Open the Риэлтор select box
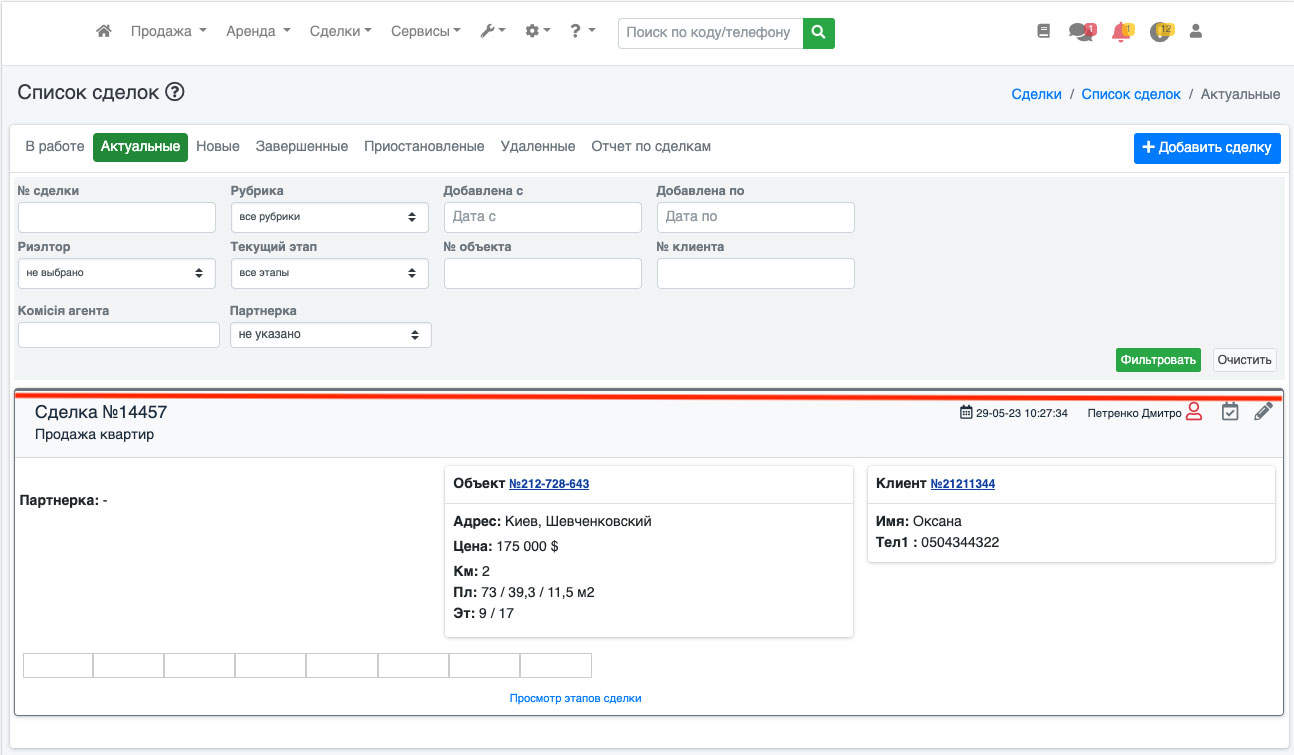Image resolution: width=1294 pixels, height=755 pixels. pyautogui.click(x=116, y=273)
